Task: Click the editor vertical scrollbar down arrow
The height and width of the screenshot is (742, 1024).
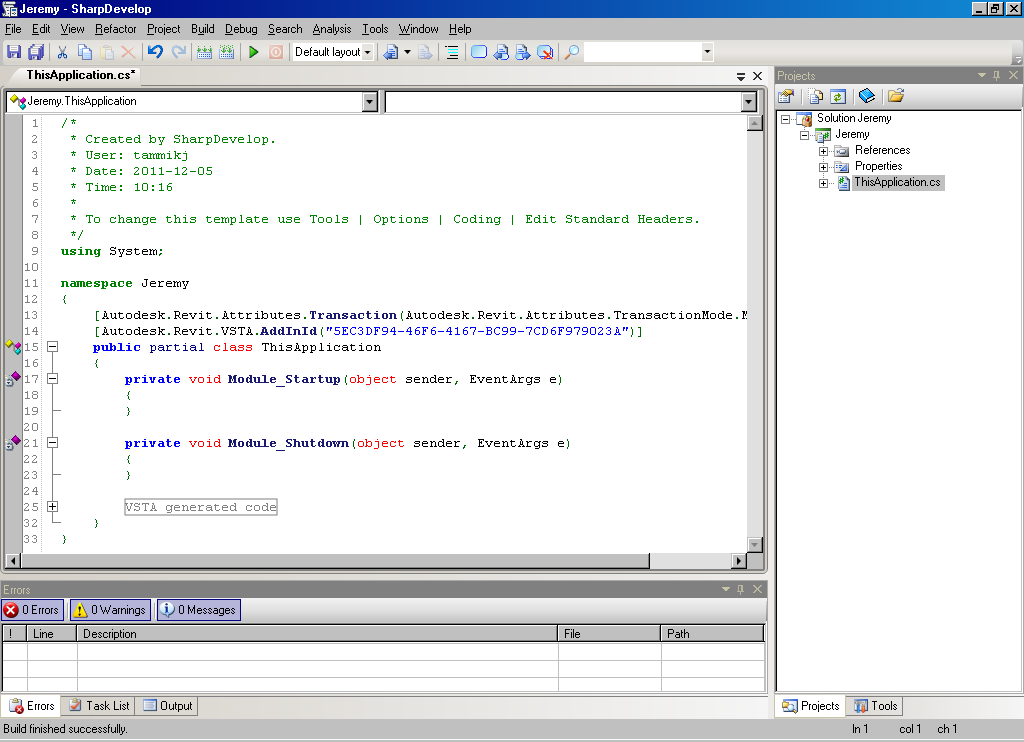Action: pyautogui.click(x=755, y=544)
